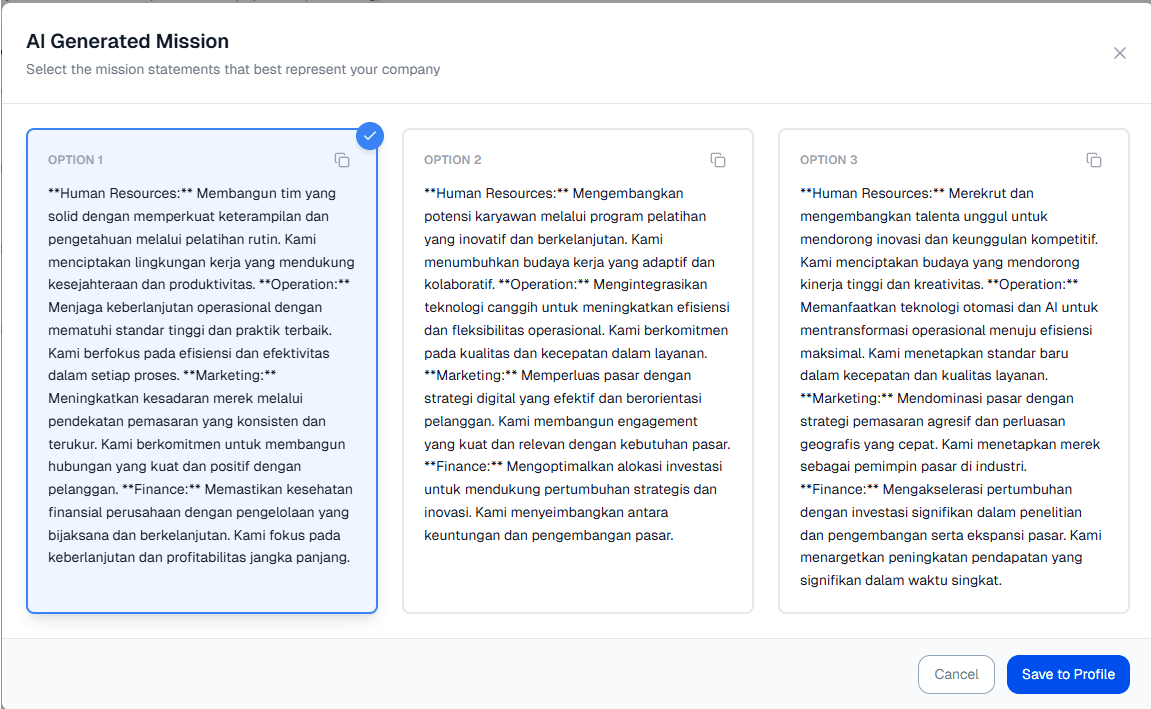The image size is (1151, 709).
Task: Select the Option 3 mission card
Action: tap(953, 370)
